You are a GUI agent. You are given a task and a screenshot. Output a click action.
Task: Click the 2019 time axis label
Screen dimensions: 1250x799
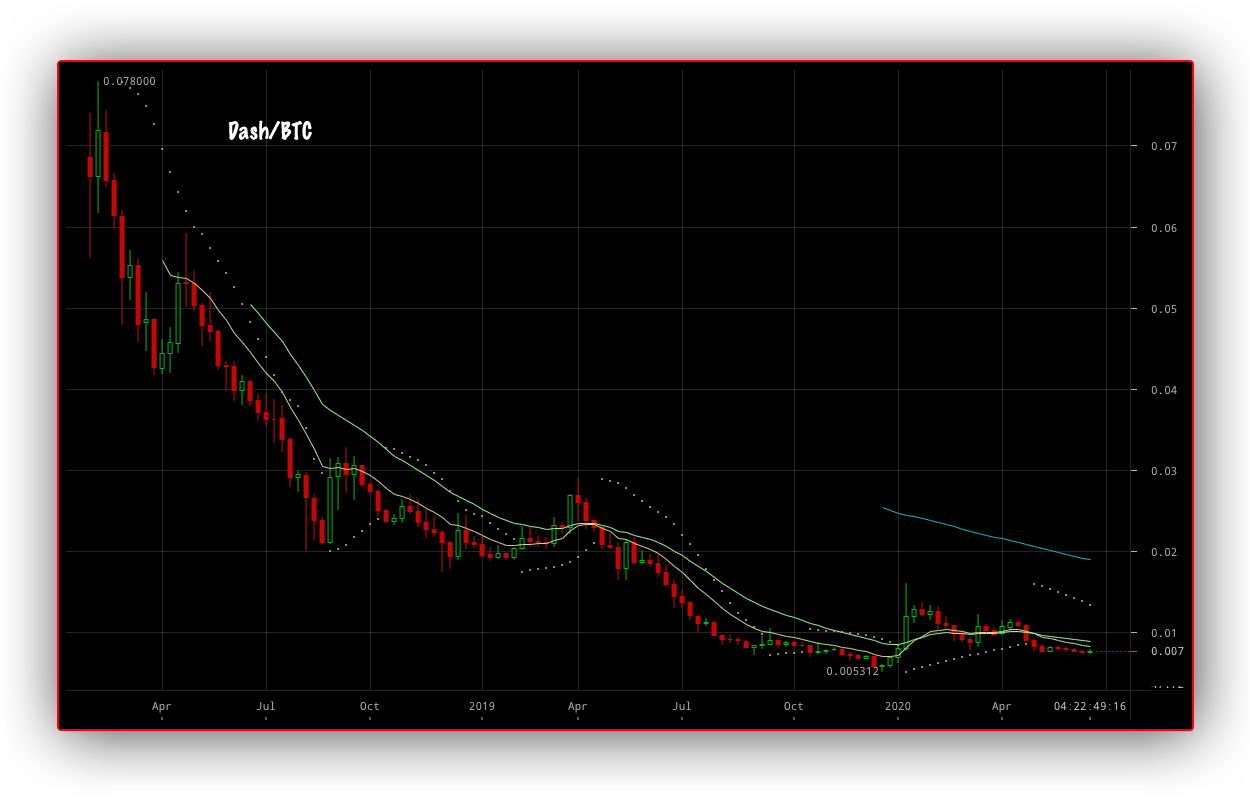tap(482, 706)
